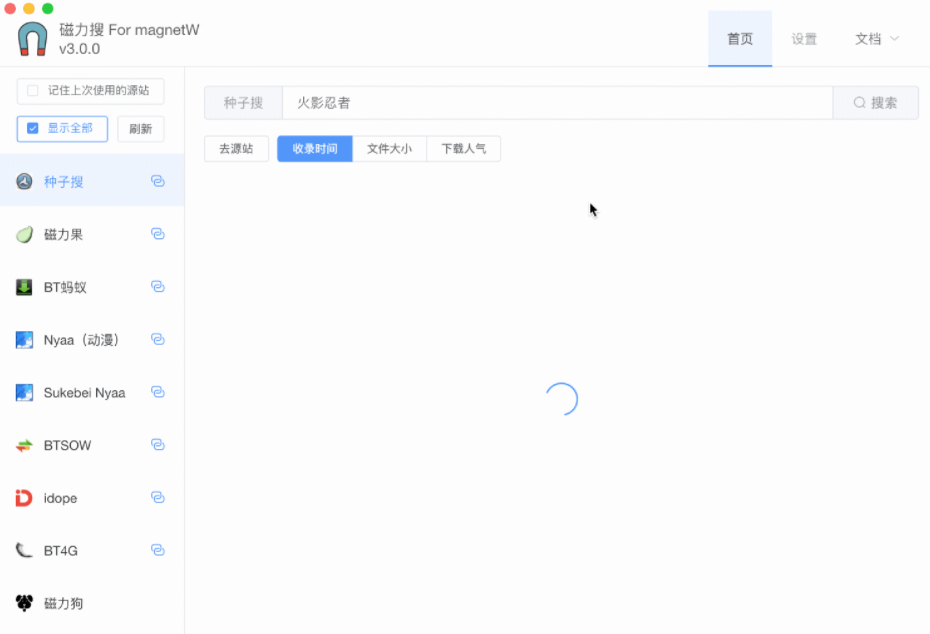Click the link icon next to 种子搜
930x634 pixels.
click(157, 181)
